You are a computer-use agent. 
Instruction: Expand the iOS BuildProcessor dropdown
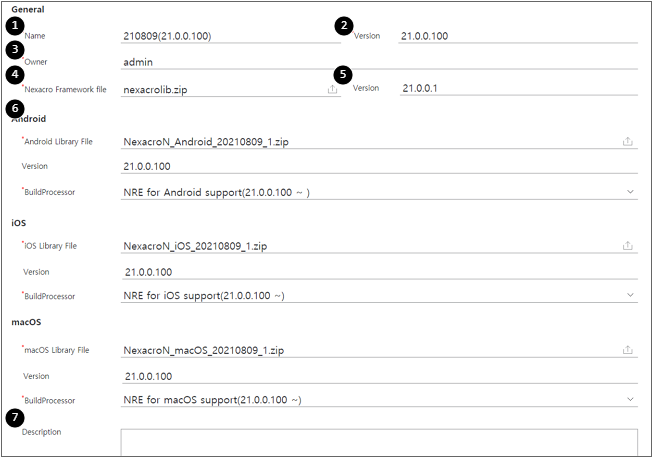(630, 295)
